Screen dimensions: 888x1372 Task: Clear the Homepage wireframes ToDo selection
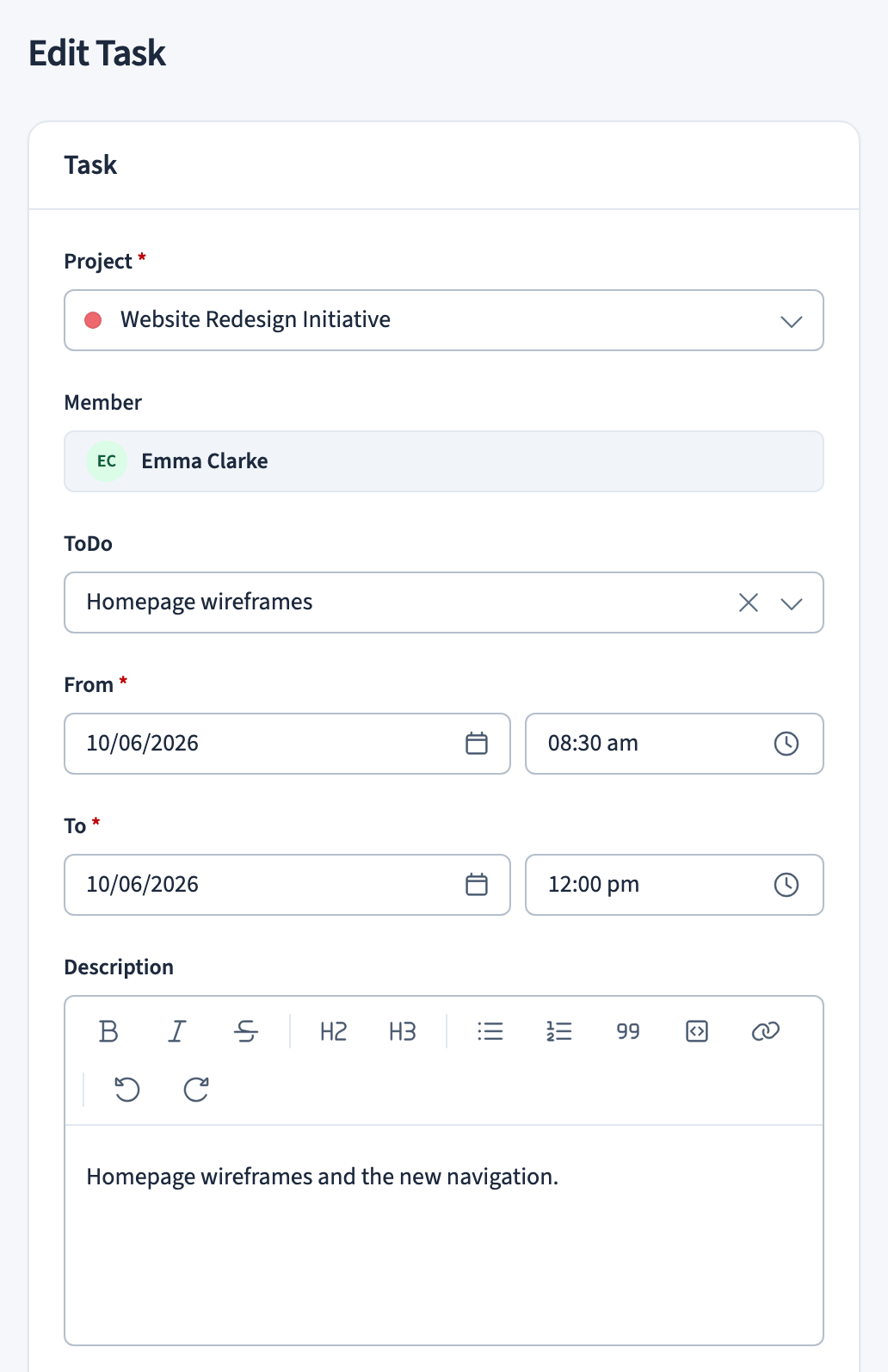[x=749, y=603]
